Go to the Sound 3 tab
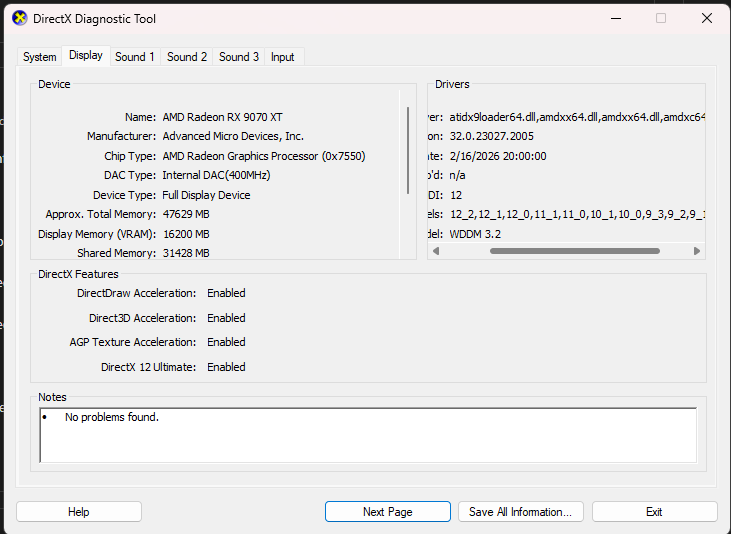Viewport: 731px width, 534px height. (x=239, y=57)
